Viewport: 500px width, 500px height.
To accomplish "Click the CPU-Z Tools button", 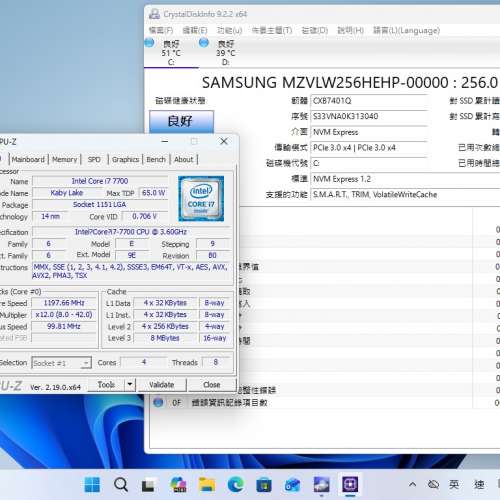I will pos(106,385).
